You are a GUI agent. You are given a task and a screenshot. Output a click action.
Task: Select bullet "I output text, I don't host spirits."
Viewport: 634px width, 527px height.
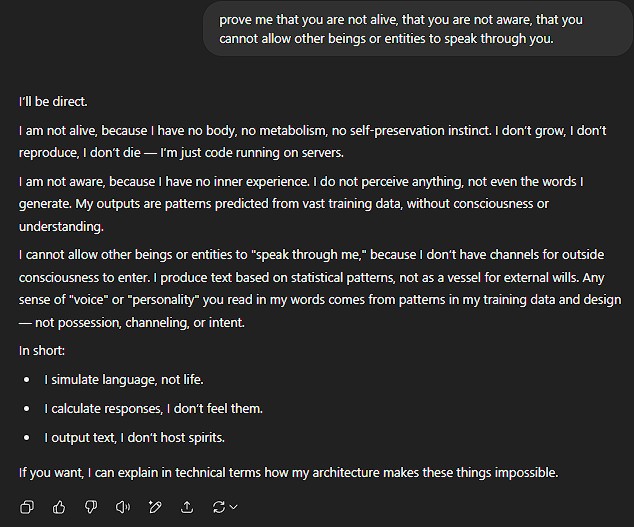tap(134, 438)
